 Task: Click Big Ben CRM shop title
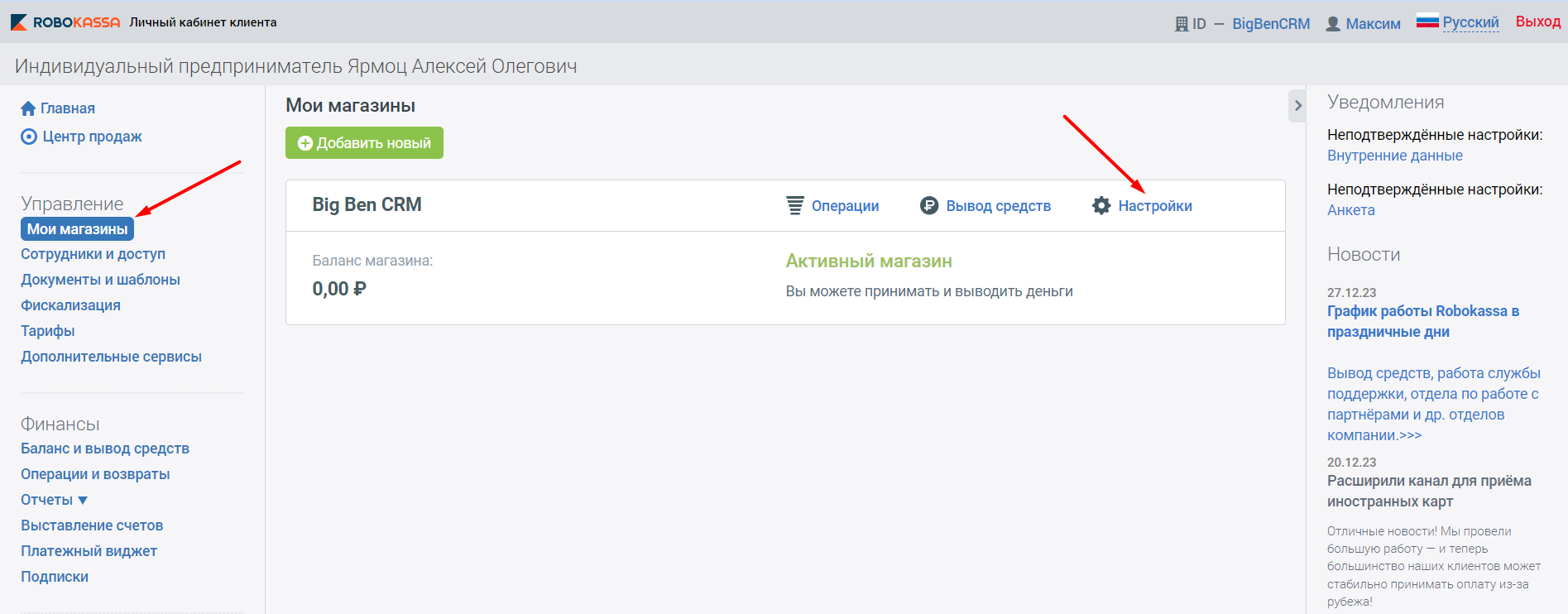(367, 204)
